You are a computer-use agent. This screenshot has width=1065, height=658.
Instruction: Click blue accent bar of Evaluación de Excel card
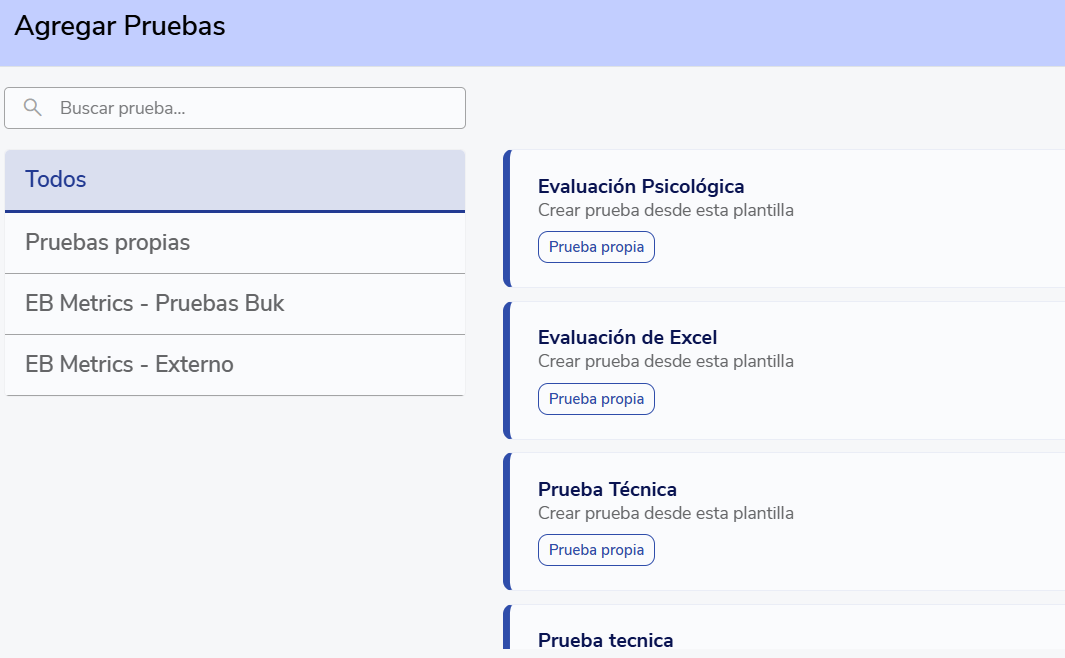pos(507,370)
